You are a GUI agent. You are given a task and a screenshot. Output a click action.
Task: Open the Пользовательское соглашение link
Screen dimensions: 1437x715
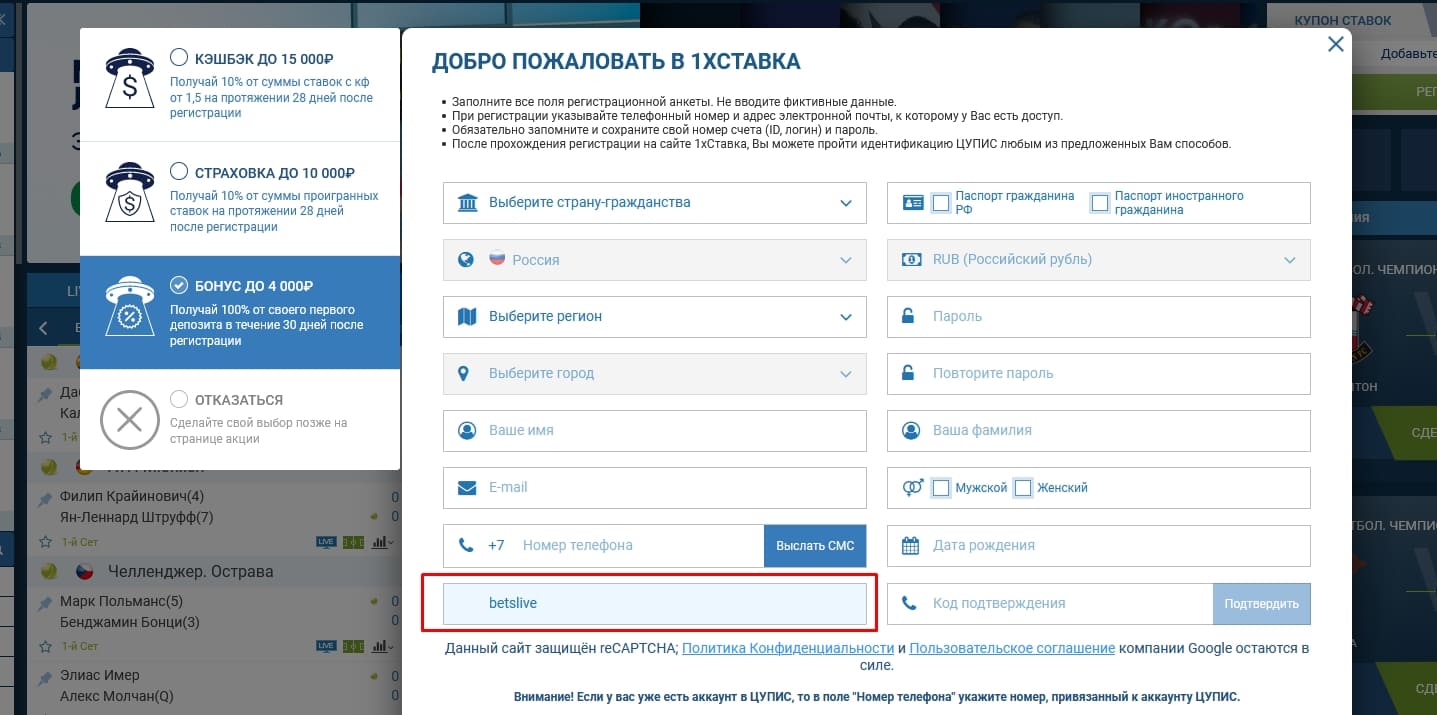(x=1012, y=648)
